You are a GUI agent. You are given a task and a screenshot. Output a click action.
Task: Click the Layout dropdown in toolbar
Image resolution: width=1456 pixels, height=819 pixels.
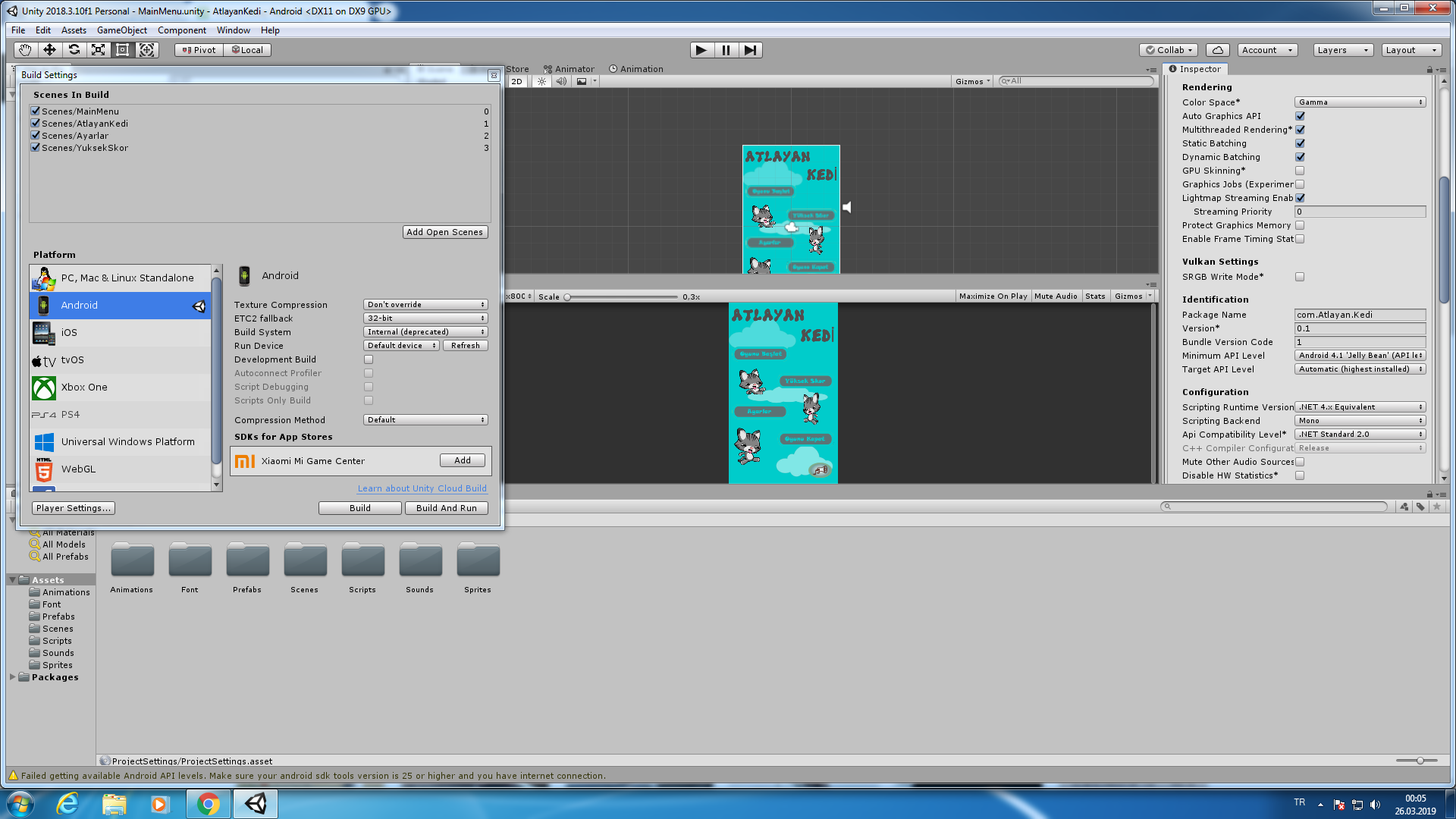tap(1404, 49)
